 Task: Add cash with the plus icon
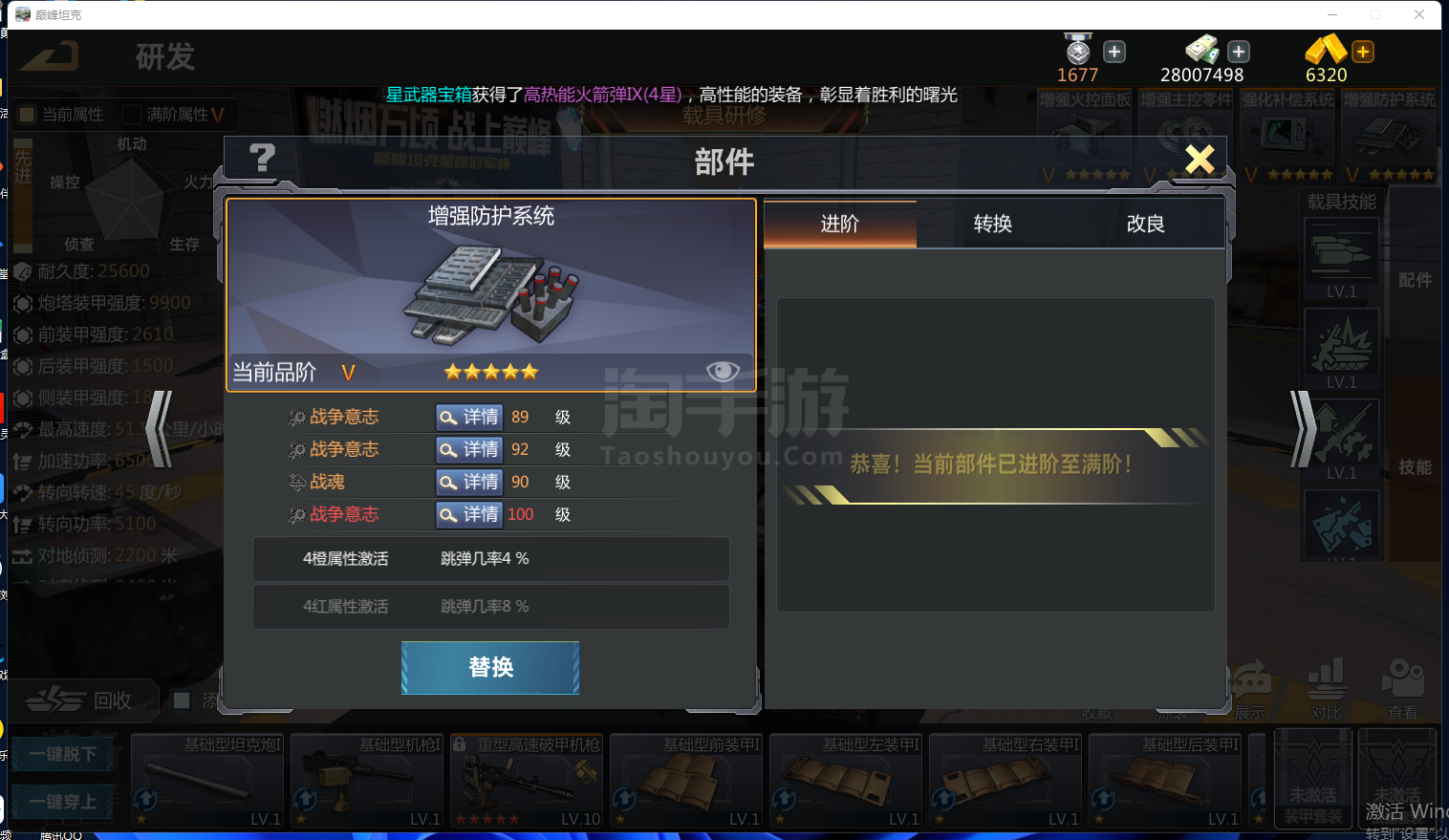(x=1239, y=52)
